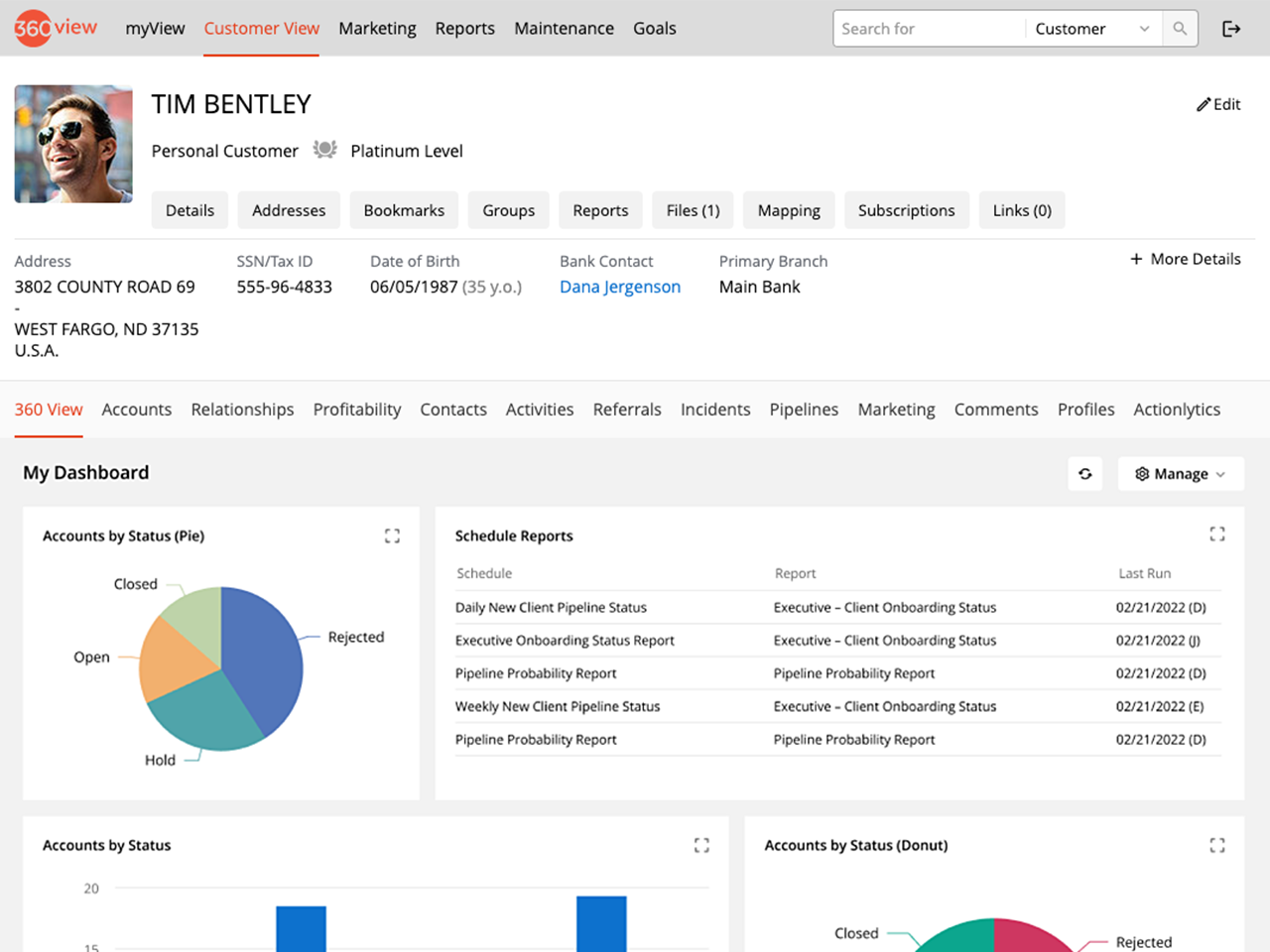This screenshot has width=1270, height=952.
Task: Open the Manage dropdown menu
Action: point(1180,474)
